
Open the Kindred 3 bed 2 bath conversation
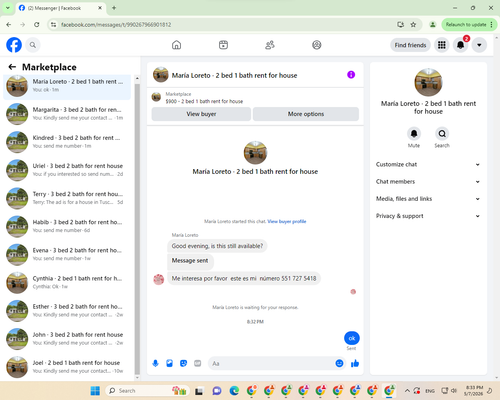point(67,142)
